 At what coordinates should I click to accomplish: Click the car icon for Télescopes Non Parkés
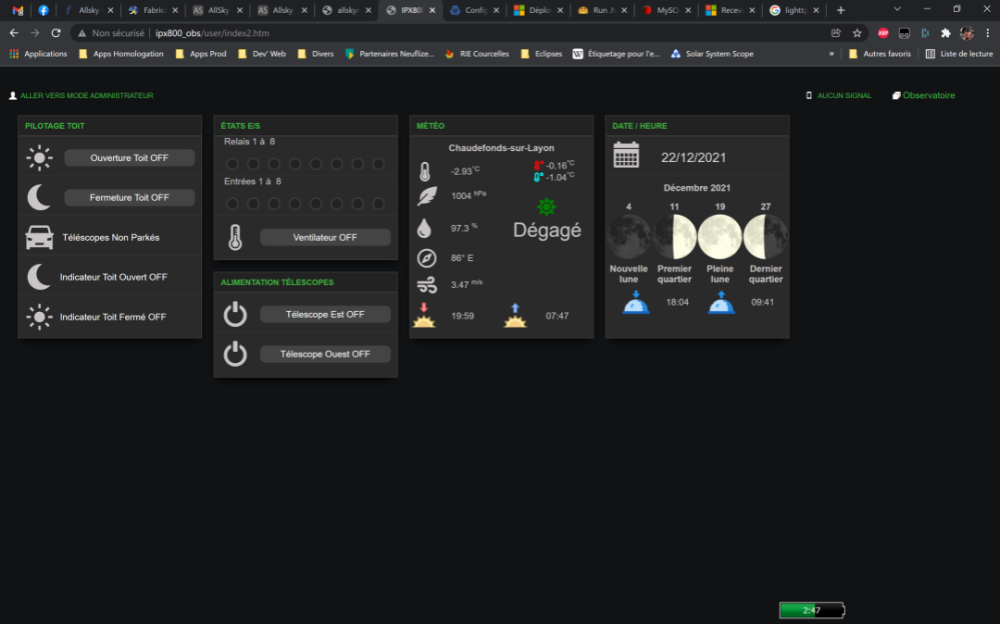(39, 237)
